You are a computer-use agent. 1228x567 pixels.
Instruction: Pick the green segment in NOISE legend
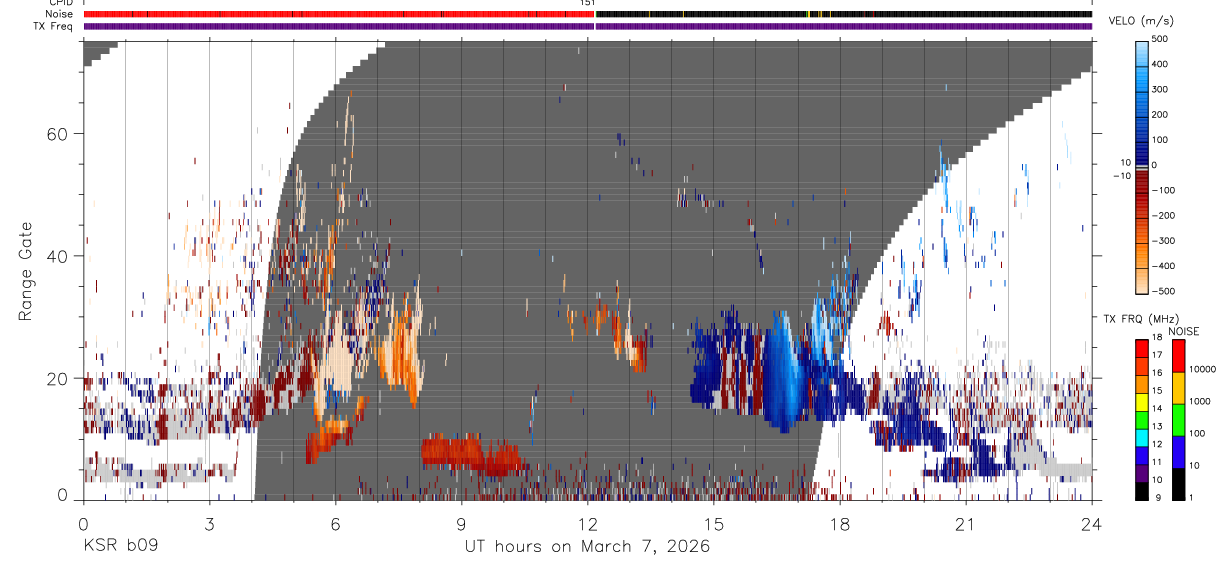coord(1178,420)
